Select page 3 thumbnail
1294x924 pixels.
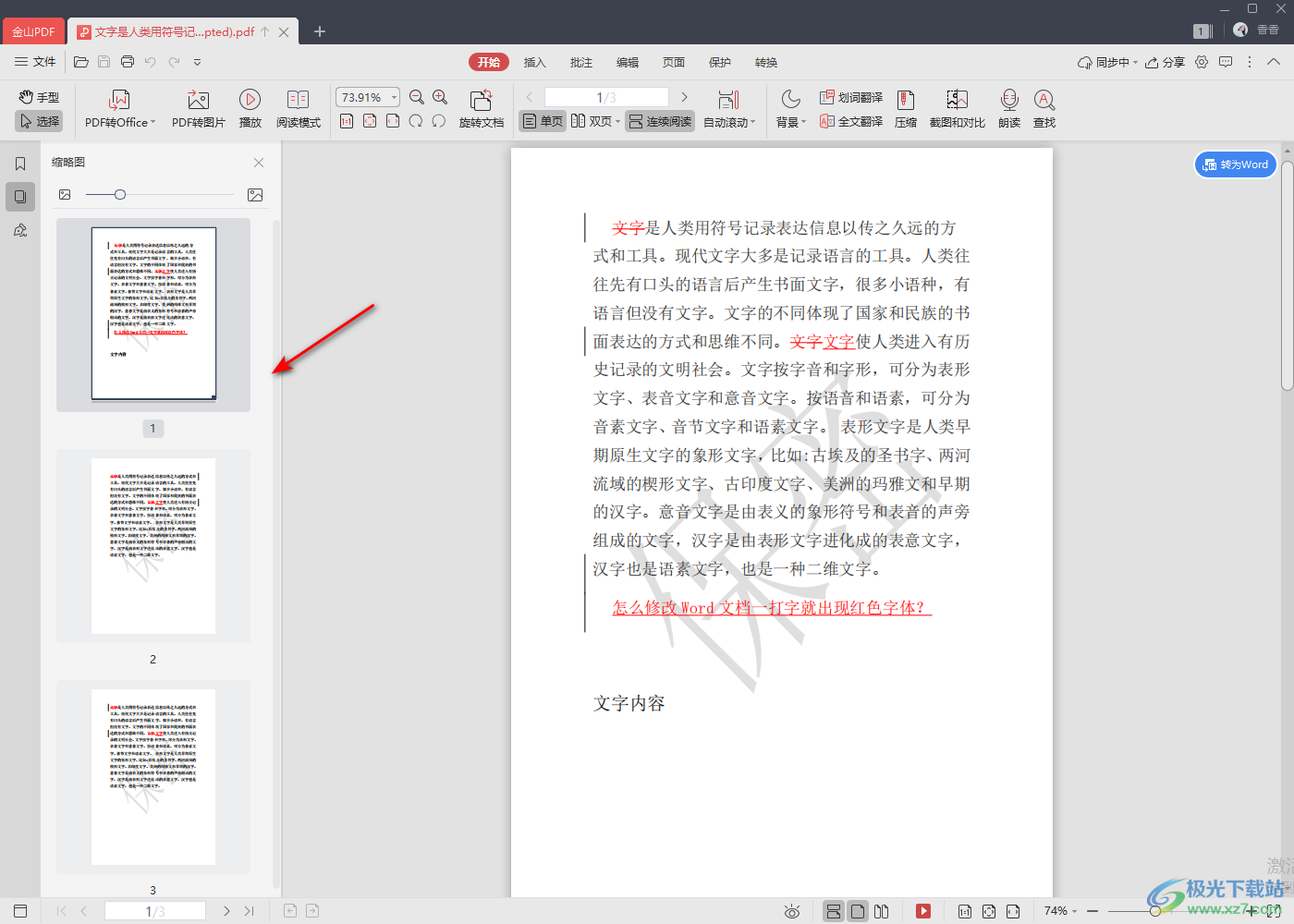[x=153, y=777]
